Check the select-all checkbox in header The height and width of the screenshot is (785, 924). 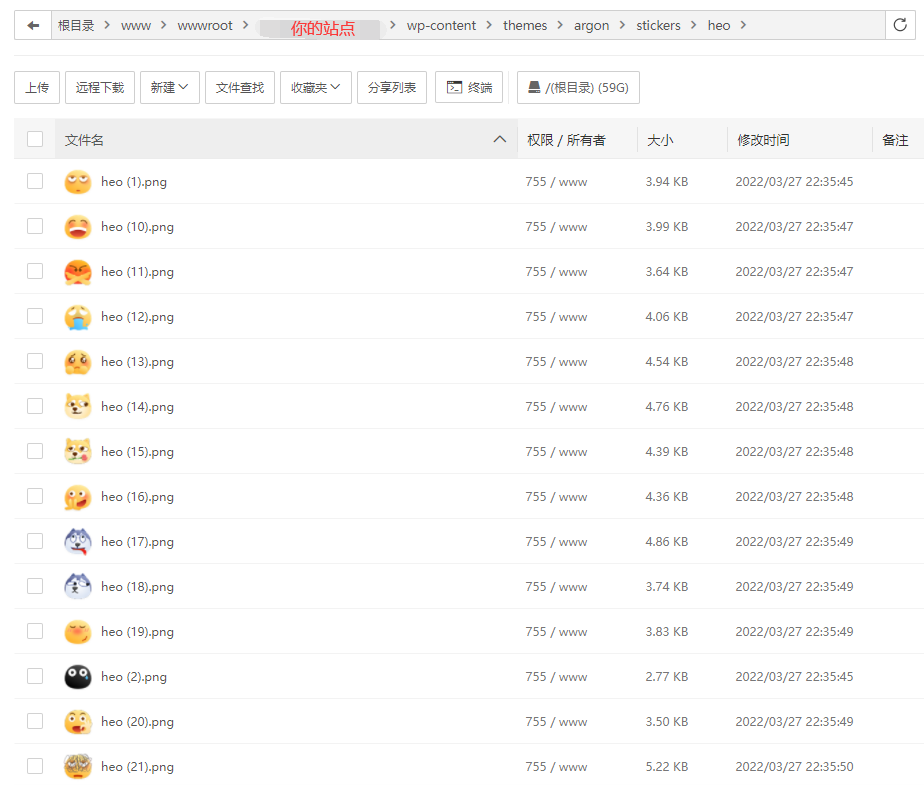34,139
